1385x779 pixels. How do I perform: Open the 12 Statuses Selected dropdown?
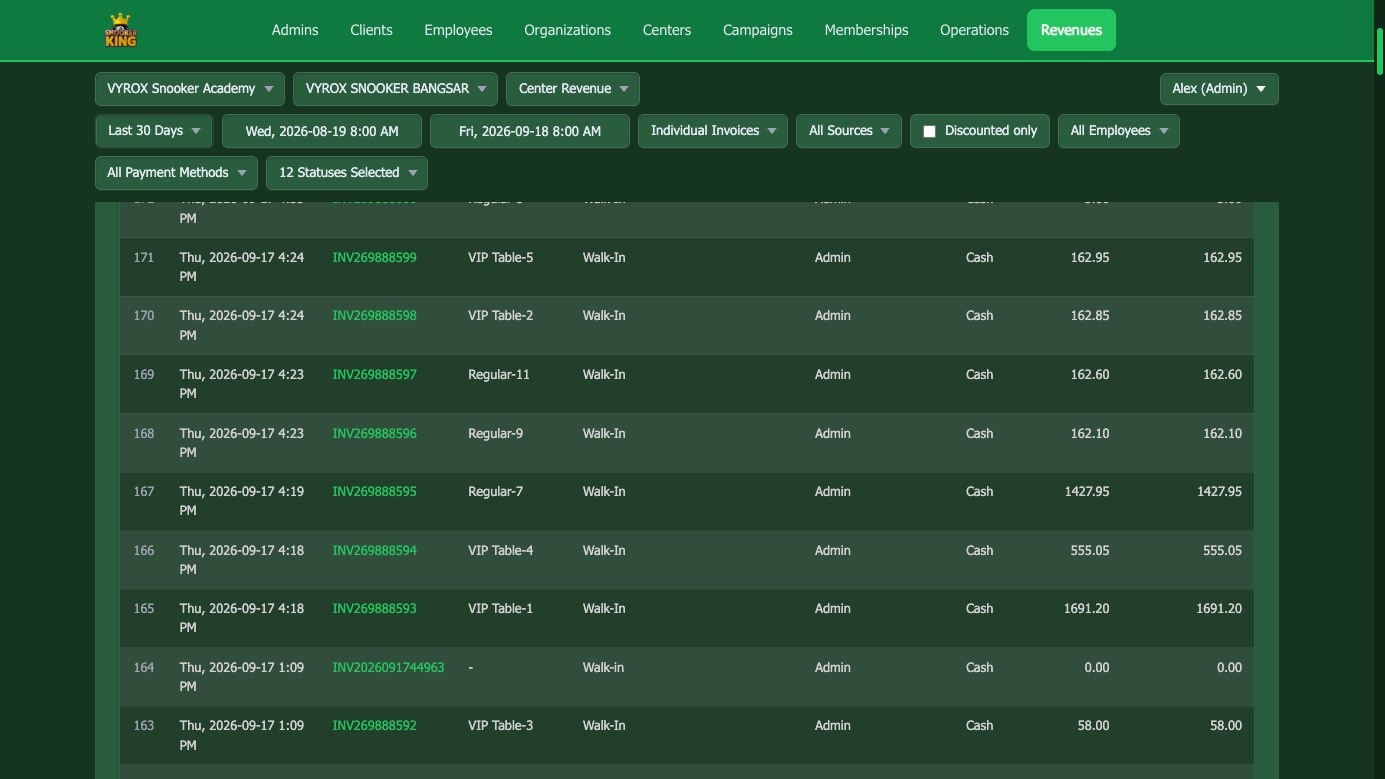coord(347,173)
